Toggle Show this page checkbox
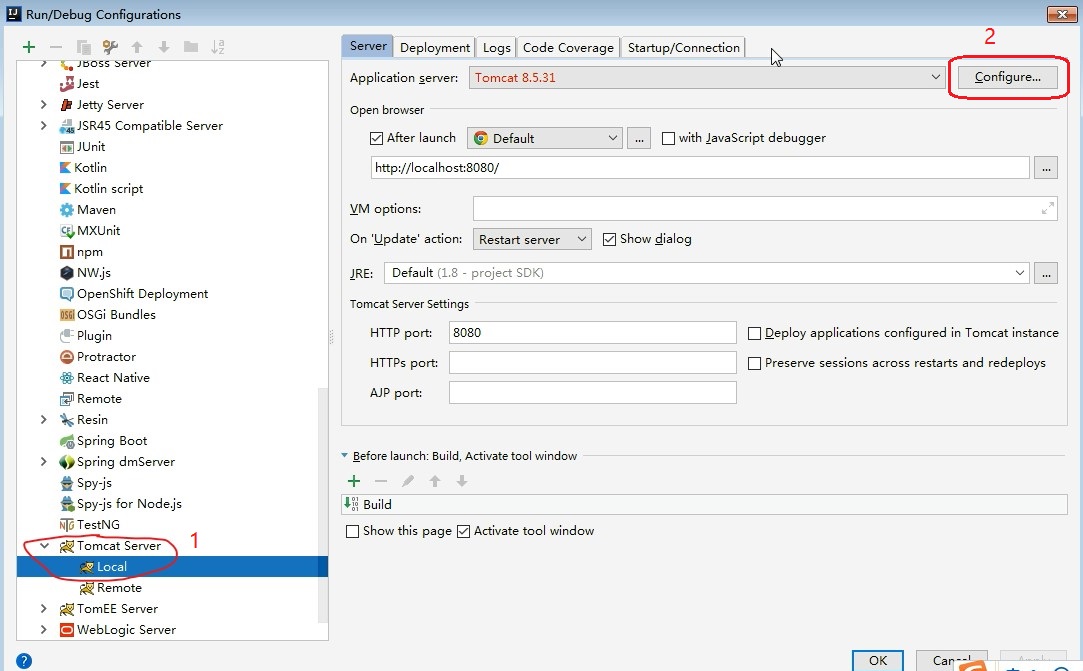This screenshot has width=1083, height=671. [x=352, y=531]
